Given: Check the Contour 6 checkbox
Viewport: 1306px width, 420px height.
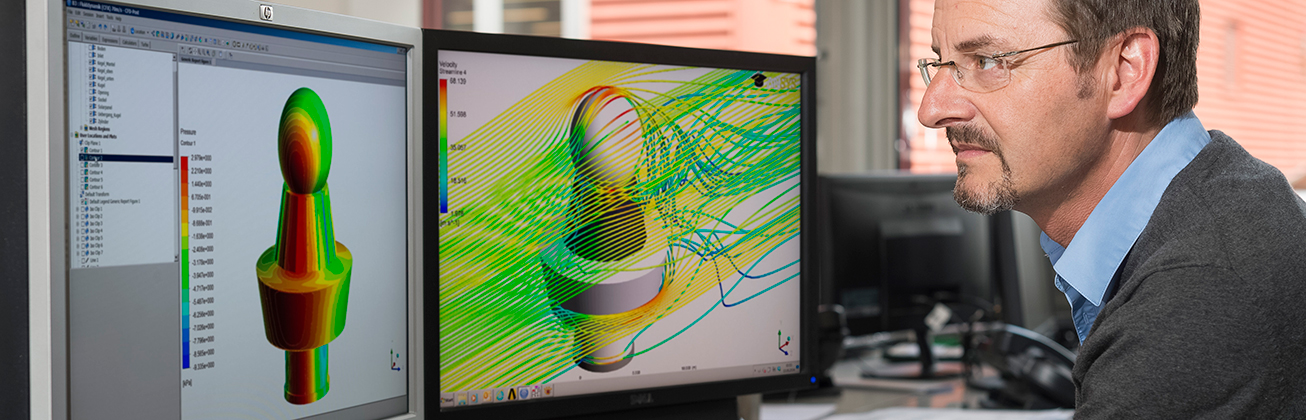Looking at the screenshot, I should pos(81,187).
